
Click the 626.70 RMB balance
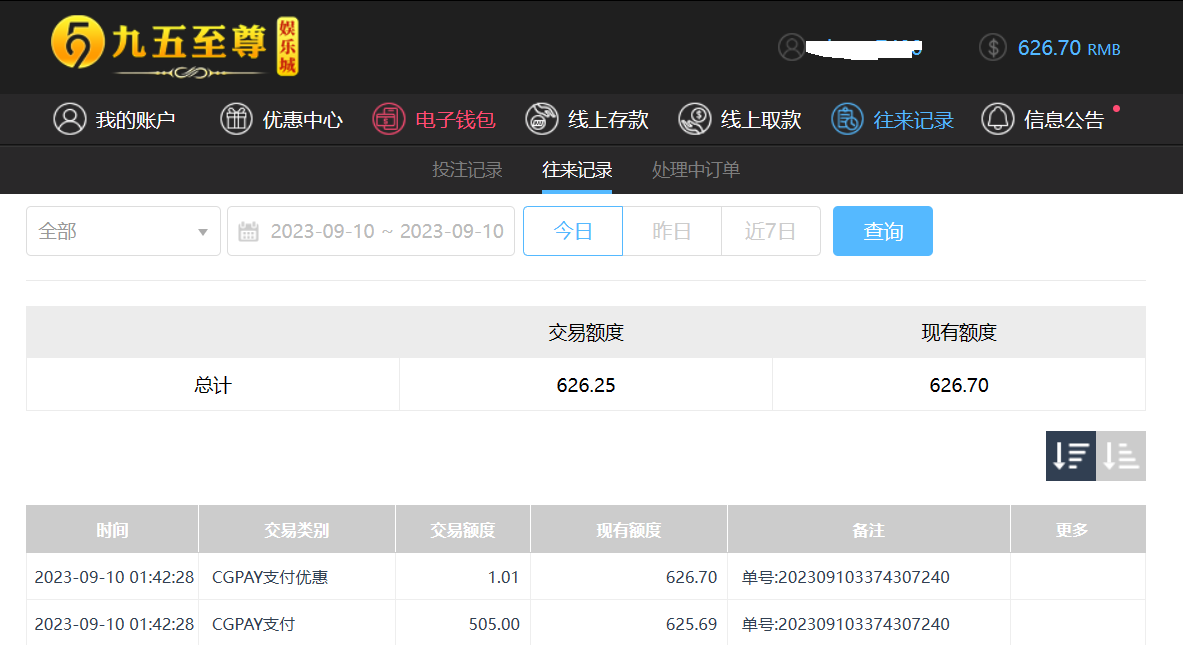[1069, 48]
